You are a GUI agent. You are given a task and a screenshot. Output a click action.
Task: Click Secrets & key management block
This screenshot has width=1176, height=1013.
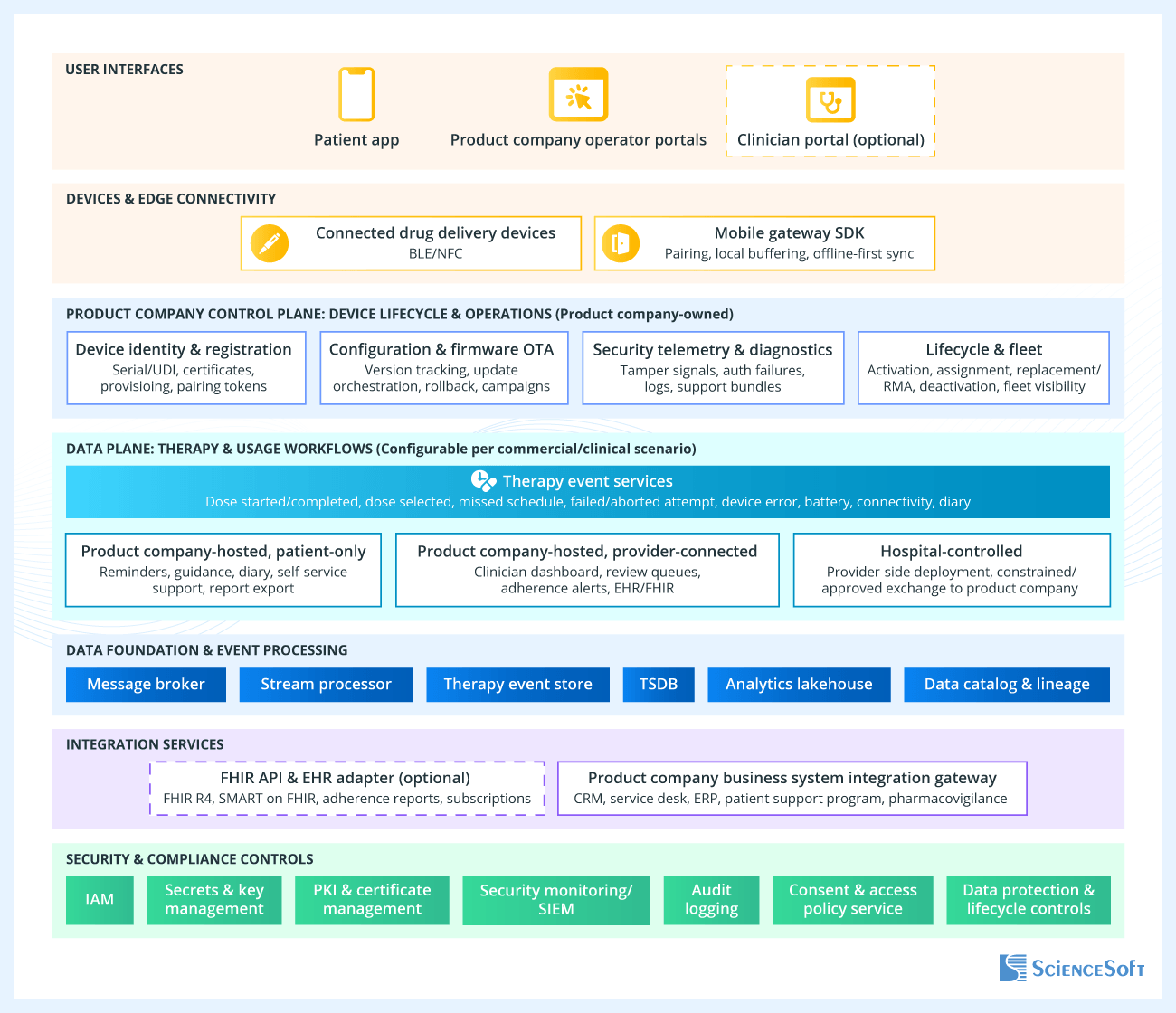(x=214, y=900)
